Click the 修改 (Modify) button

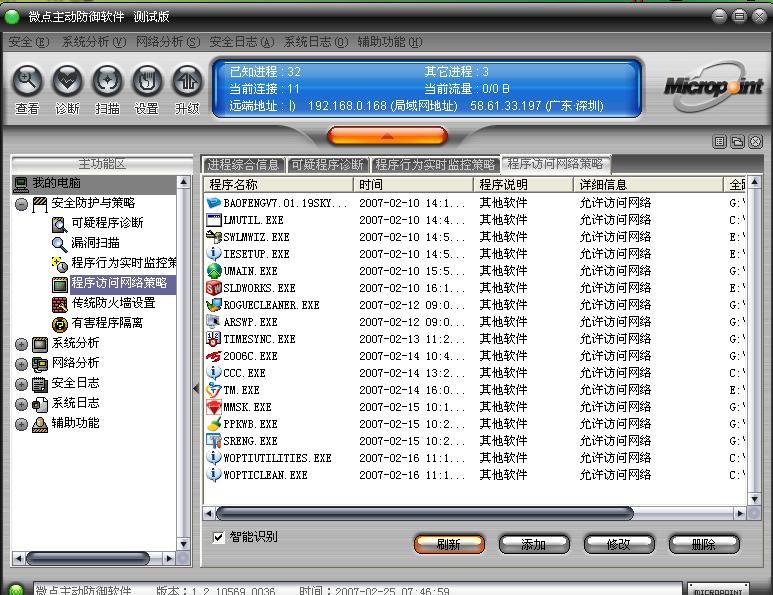tap(619, 545)
